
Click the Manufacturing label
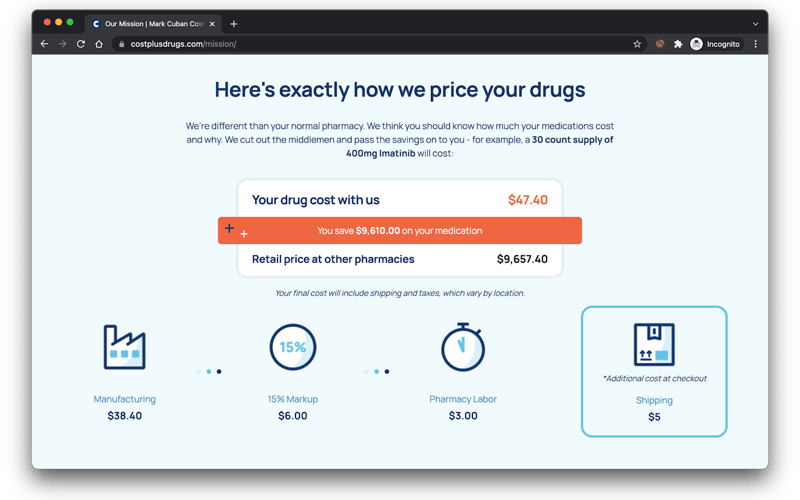coord(124,399)
